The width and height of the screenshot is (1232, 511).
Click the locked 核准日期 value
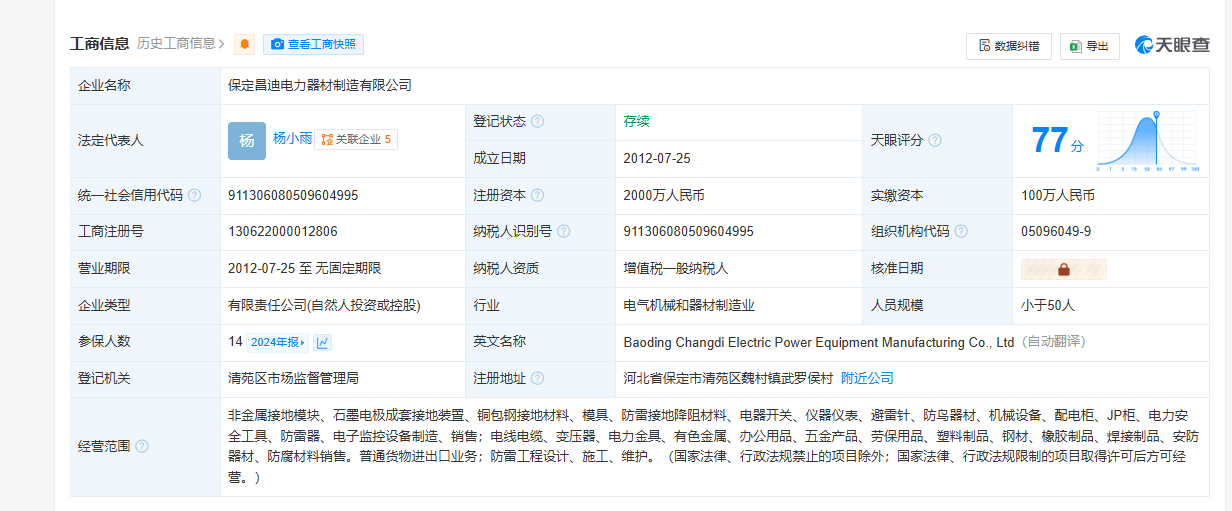click(x=1064, y=269)
